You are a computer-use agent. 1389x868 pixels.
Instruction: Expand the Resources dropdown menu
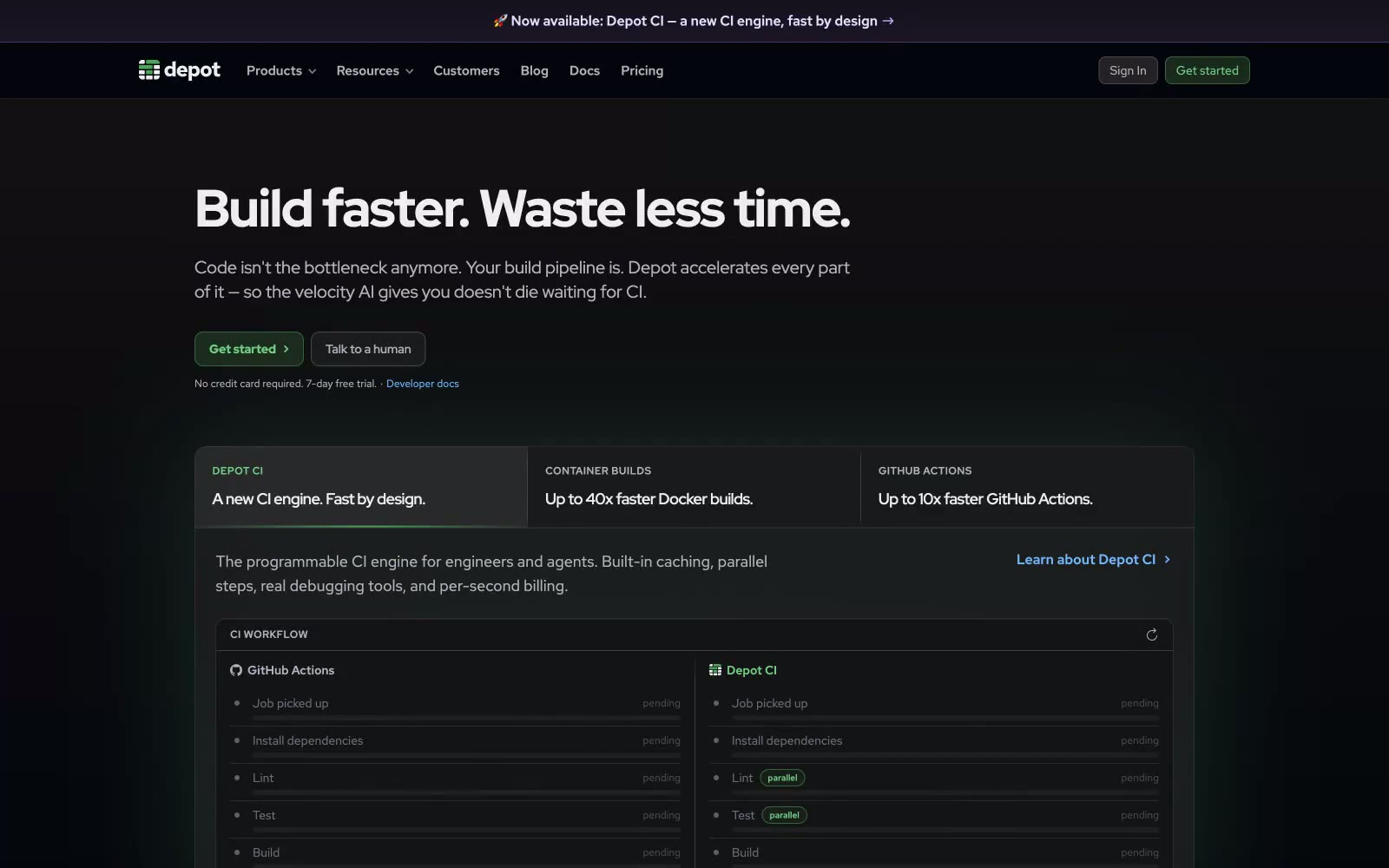(x=375, y=70)
